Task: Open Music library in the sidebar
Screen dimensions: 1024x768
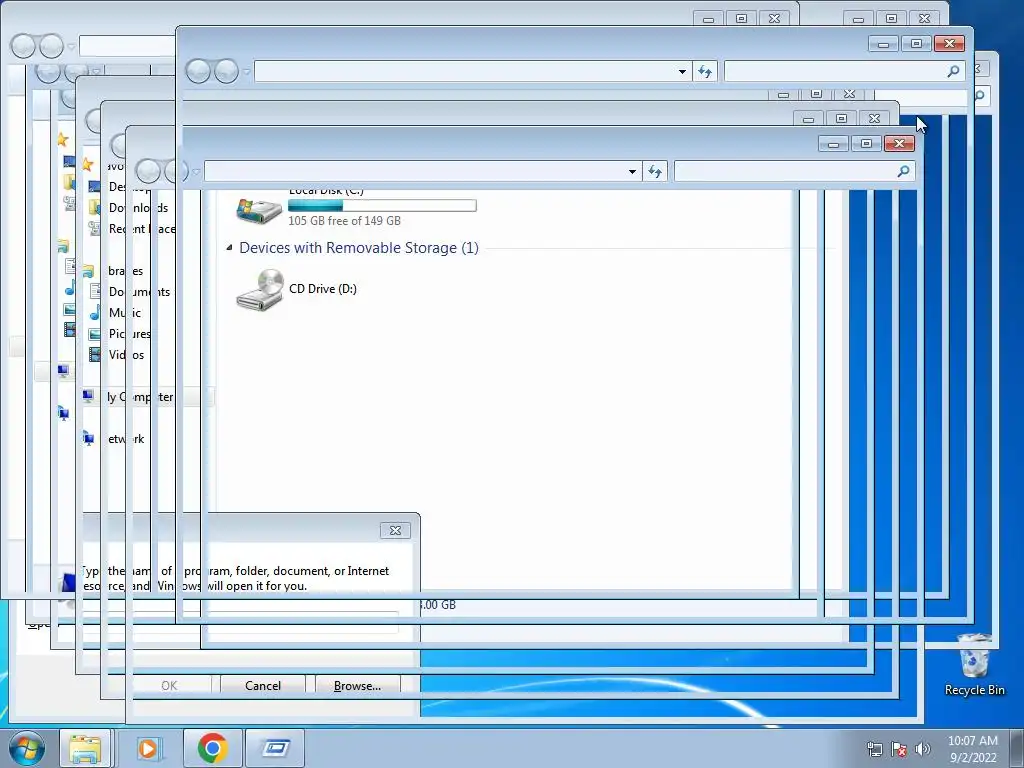Action: tap(125, 313)
